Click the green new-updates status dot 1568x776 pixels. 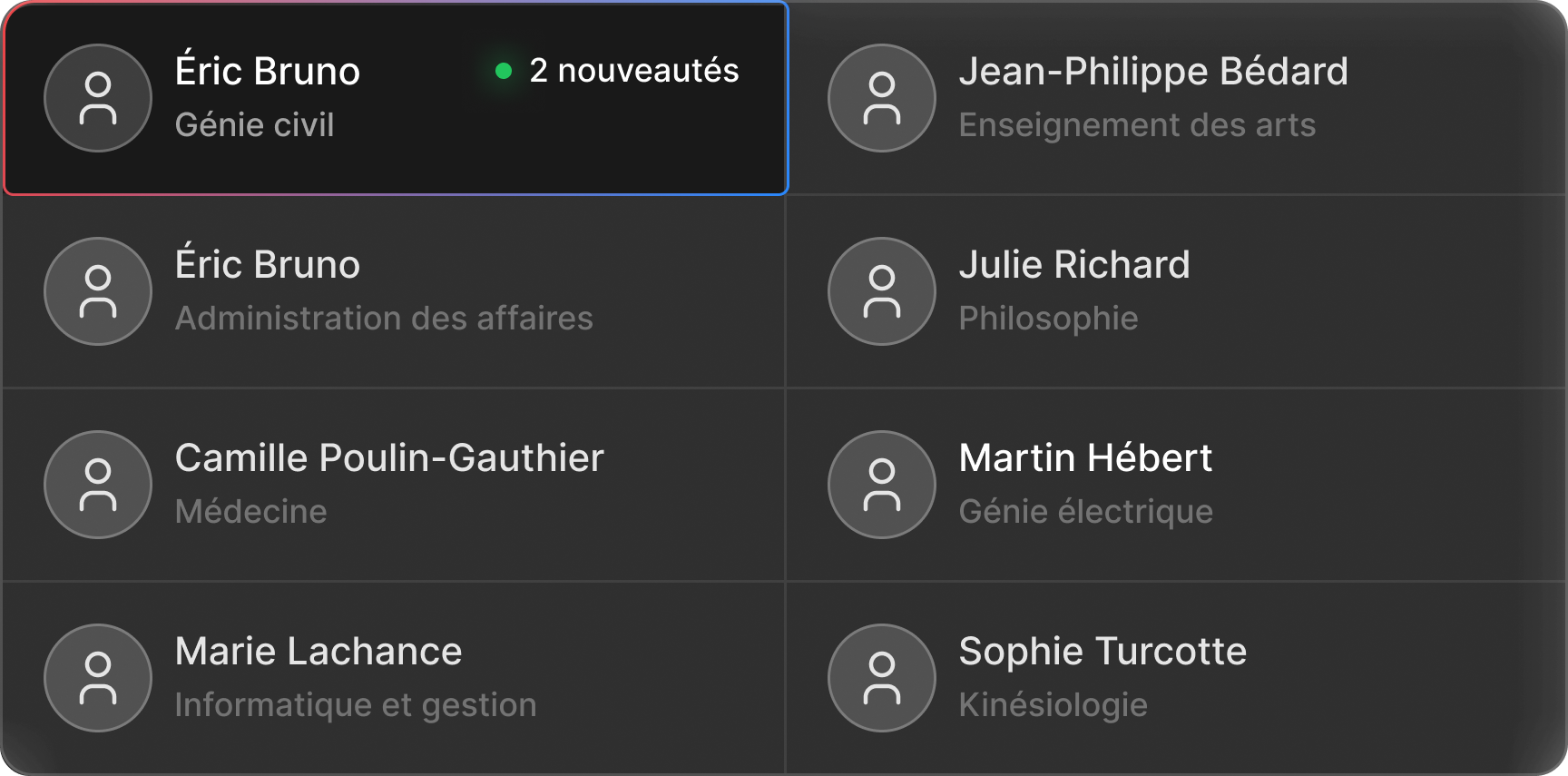(504, 71)
